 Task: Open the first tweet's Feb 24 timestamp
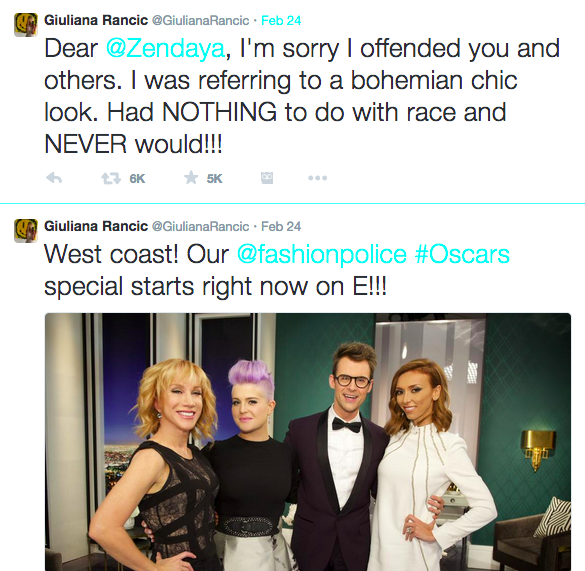tap(281, 20)
